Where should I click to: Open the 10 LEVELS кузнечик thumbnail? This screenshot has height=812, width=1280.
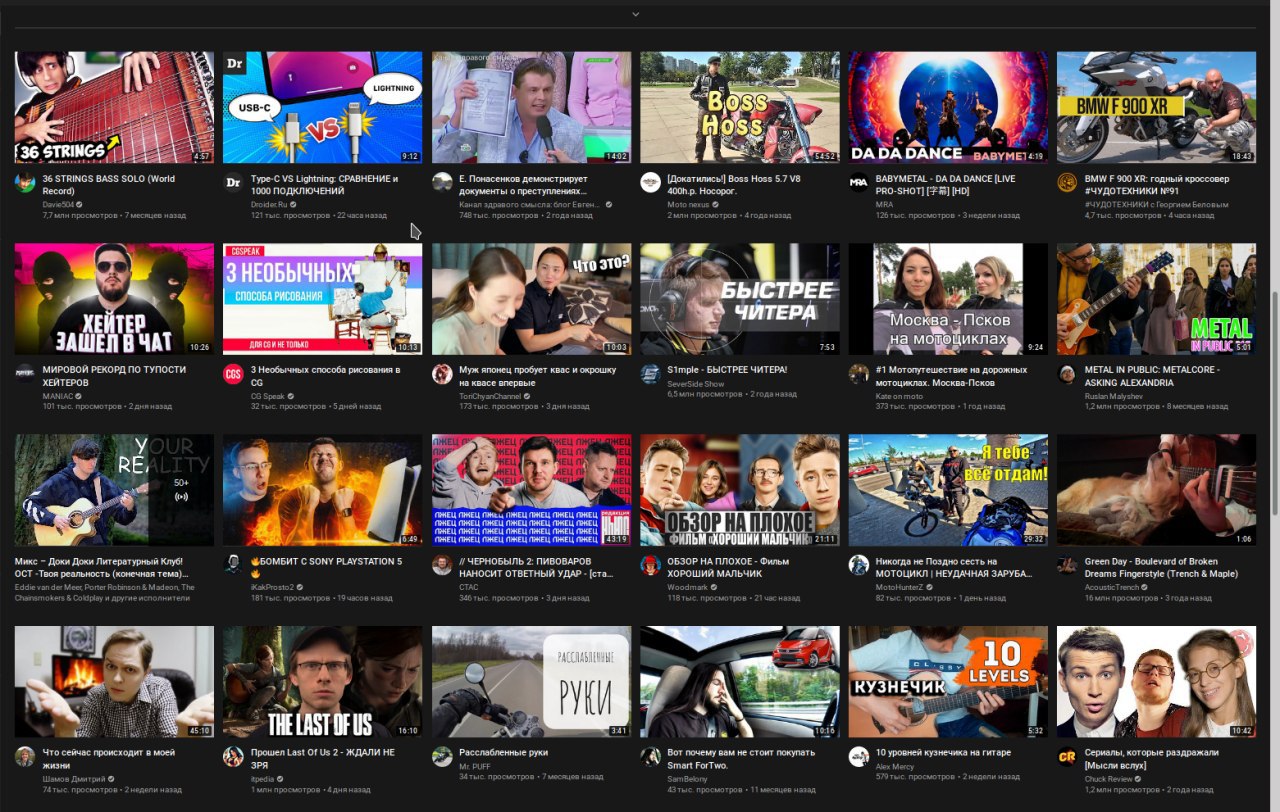[948, 682]
